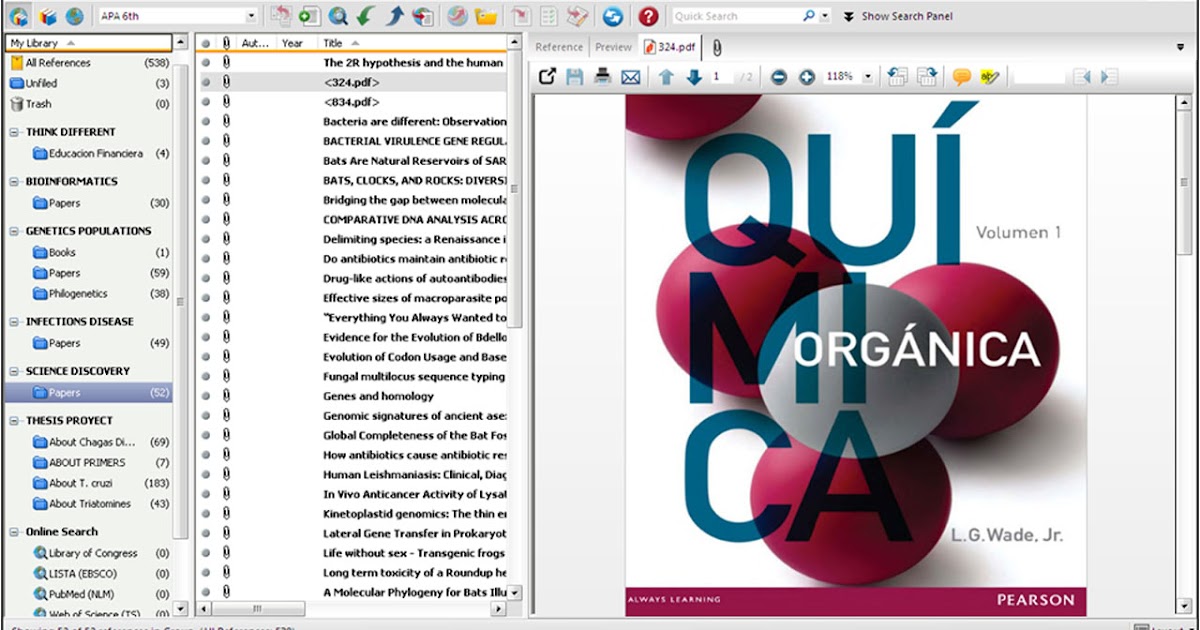This screenshot has width=1200, height=630.
Task: Click the Open File folder icon
Action: tap(486, 16)
